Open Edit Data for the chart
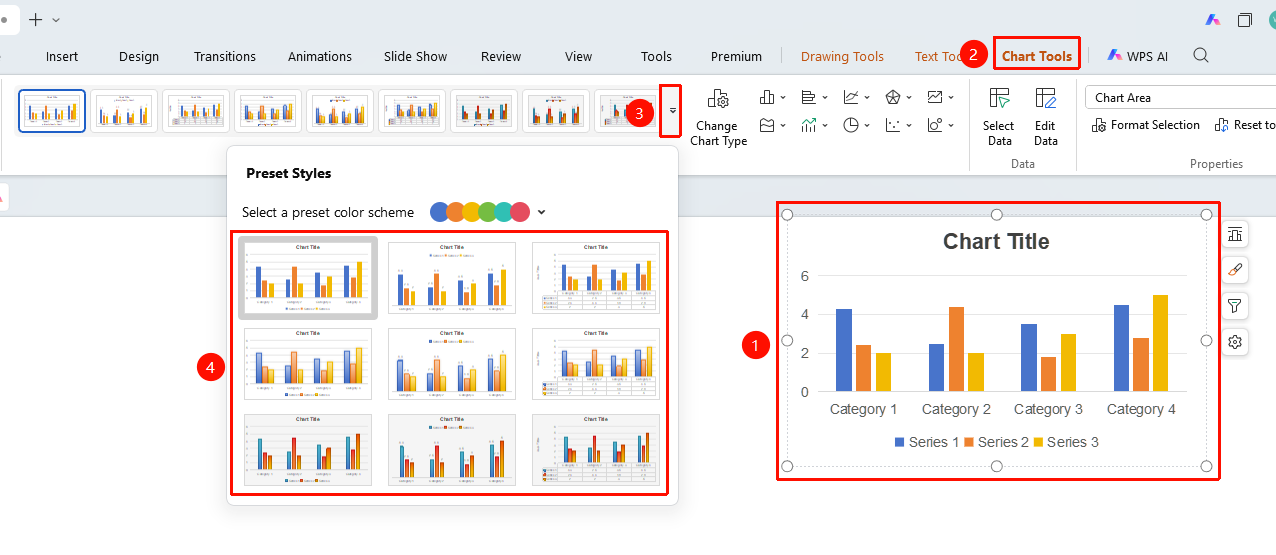 coord(1045,117)
